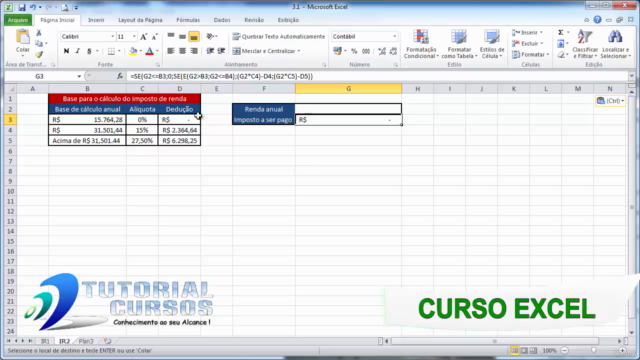Open the font color dropdown arrow
The height and width of the screenshot is (360, 640).
(157, 51)
